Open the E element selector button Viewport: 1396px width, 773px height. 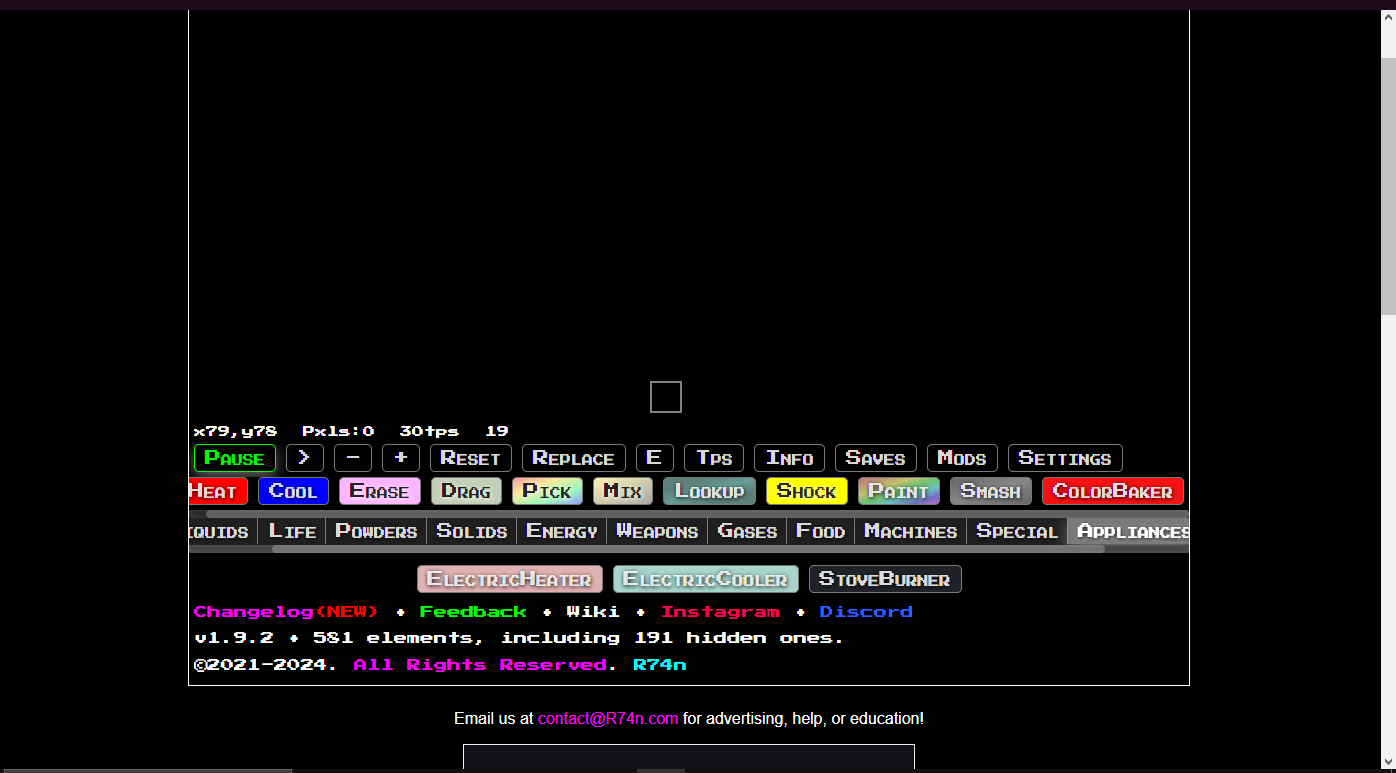[x=655, y=458]
